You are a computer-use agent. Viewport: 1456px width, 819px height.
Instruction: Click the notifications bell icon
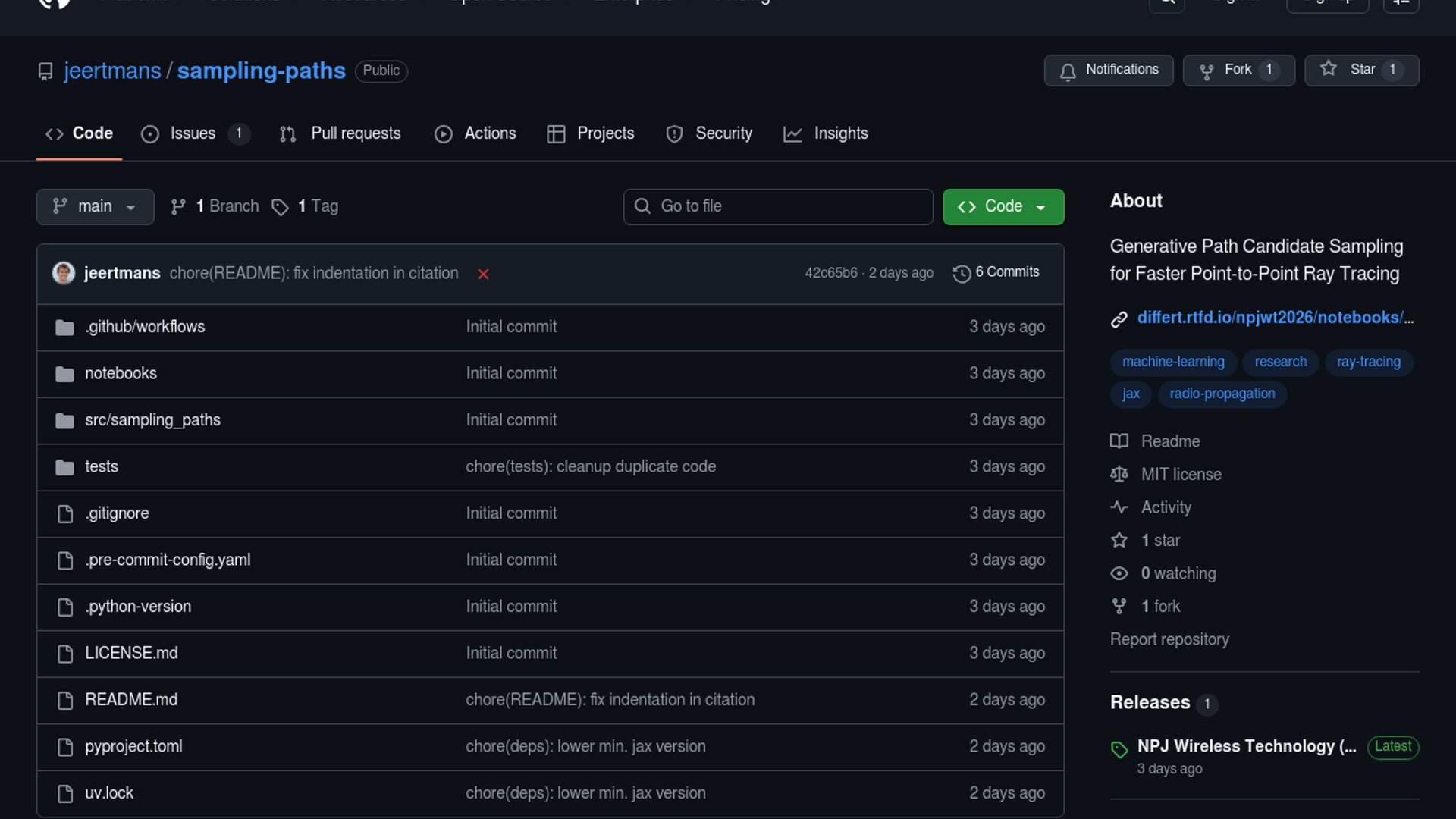1068,71
